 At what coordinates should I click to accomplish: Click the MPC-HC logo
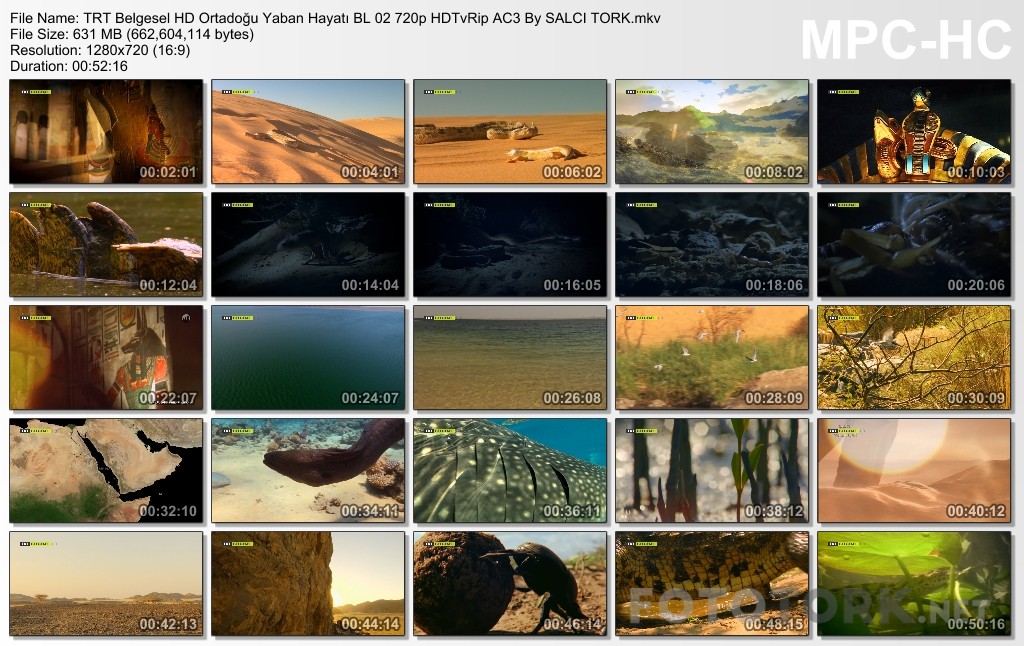point(906,40)
